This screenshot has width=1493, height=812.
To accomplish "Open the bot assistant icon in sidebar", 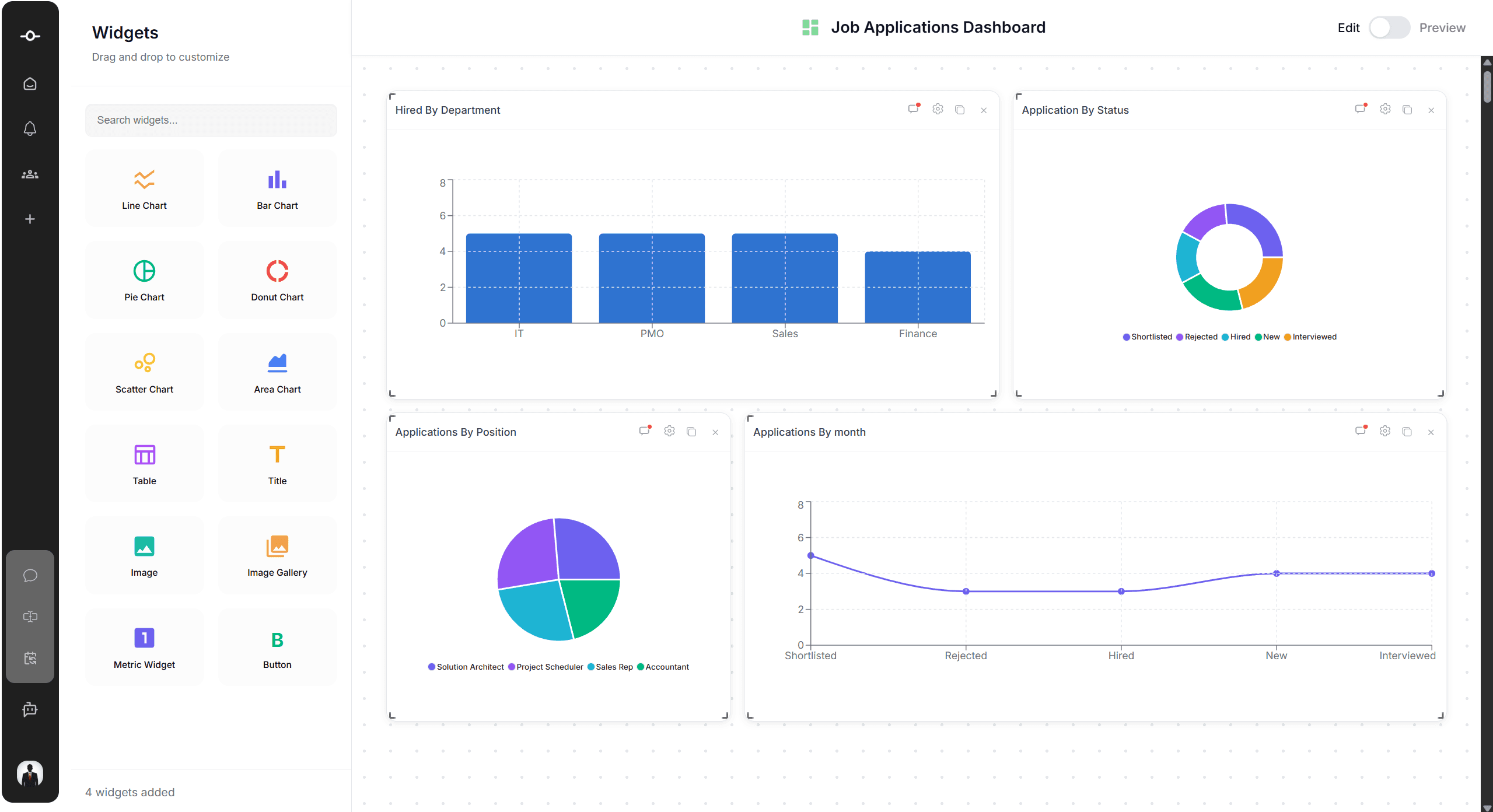I will coord(30,709).
